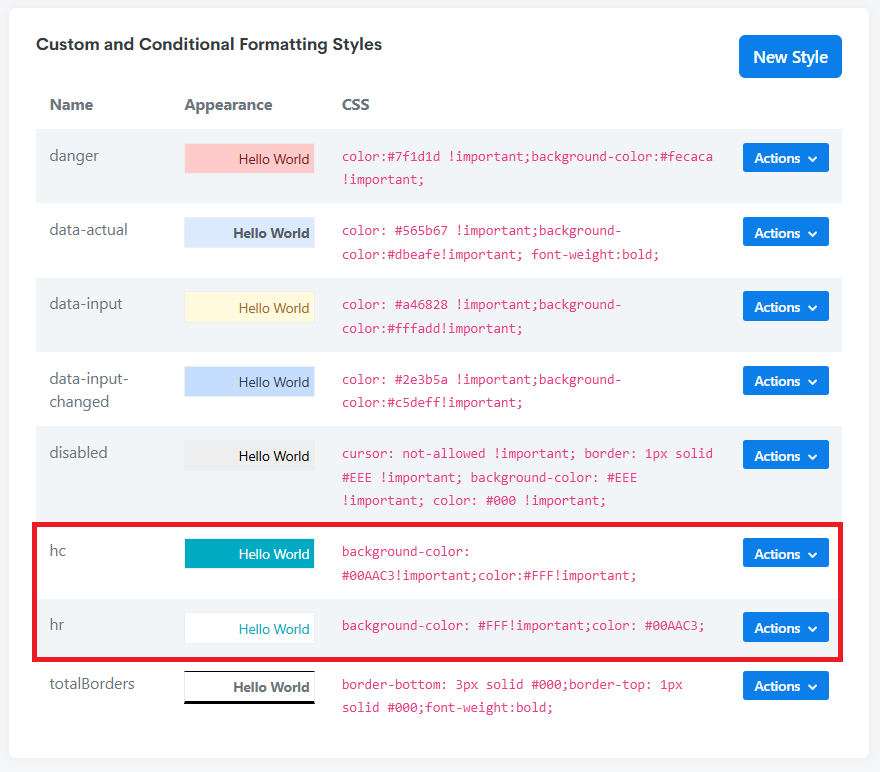Screen dimensions: 880x772
Task: Click the data-actual Hello World preview
Action: pyautogui.click(x=249, y=233)
